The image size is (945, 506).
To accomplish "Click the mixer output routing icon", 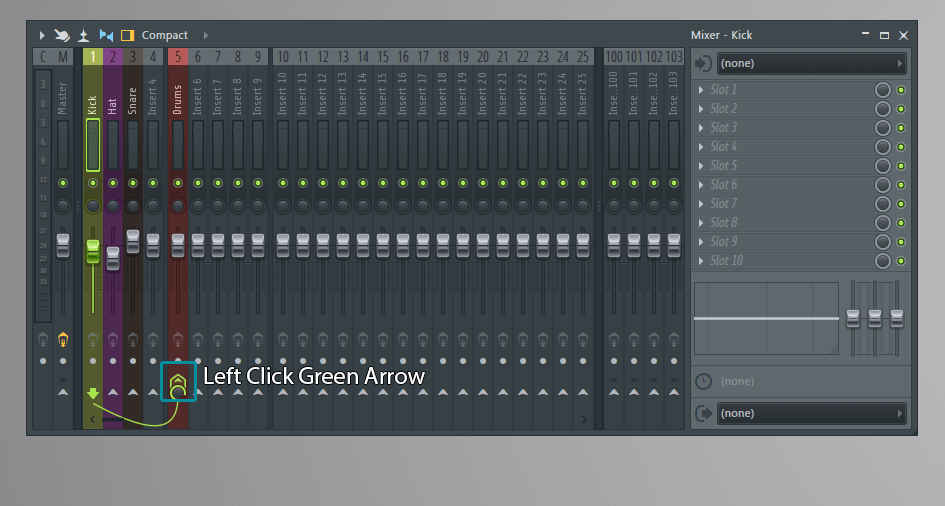I will point(703,413).
